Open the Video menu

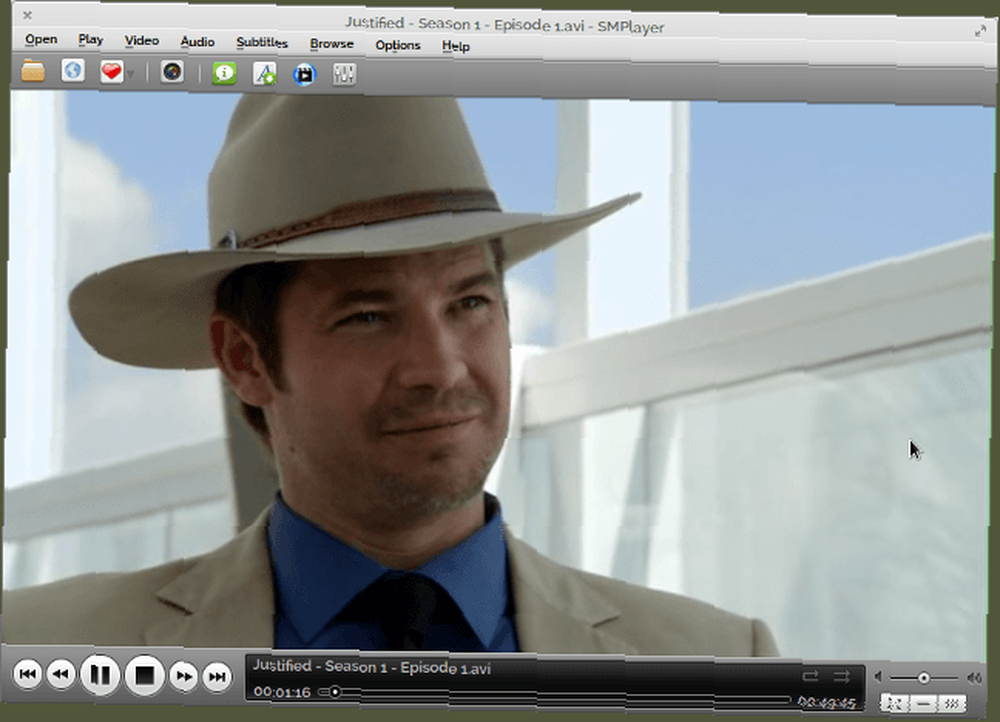coord(142,41)
